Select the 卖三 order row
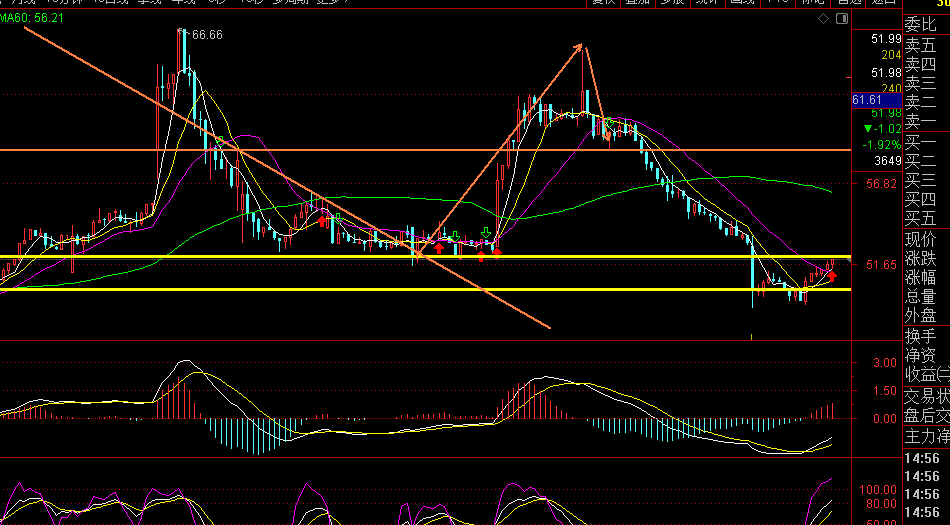The height and width of the screenshot is (525, 950). point(920,84)
